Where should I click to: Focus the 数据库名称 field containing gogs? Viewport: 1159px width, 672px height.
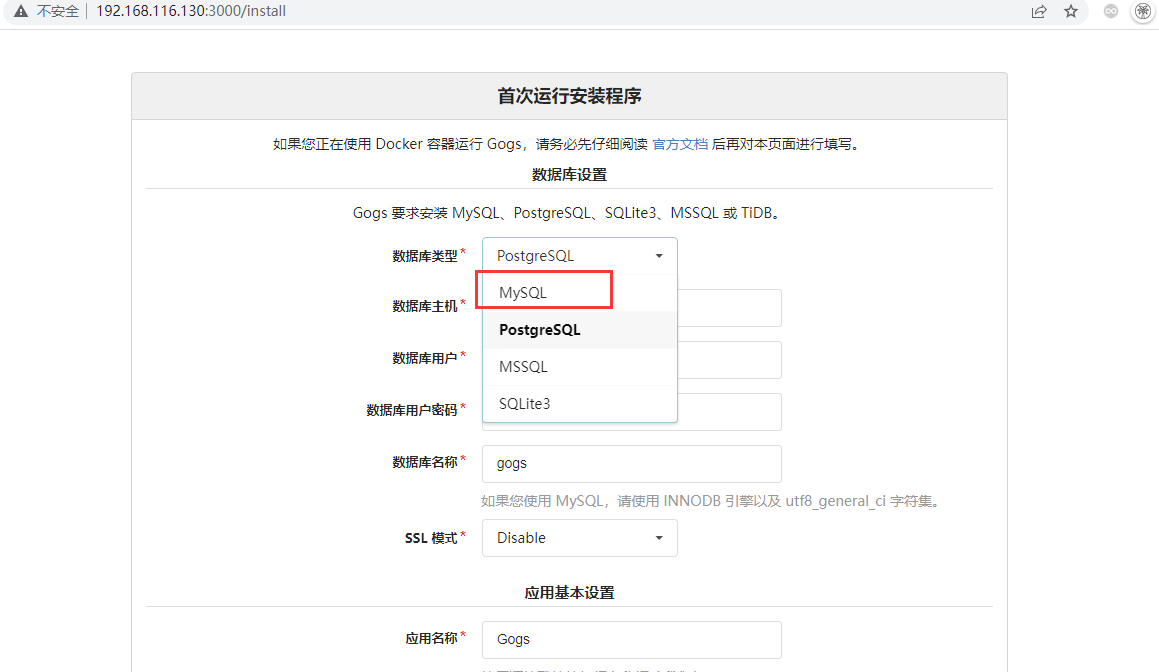[x=631, y=464]
